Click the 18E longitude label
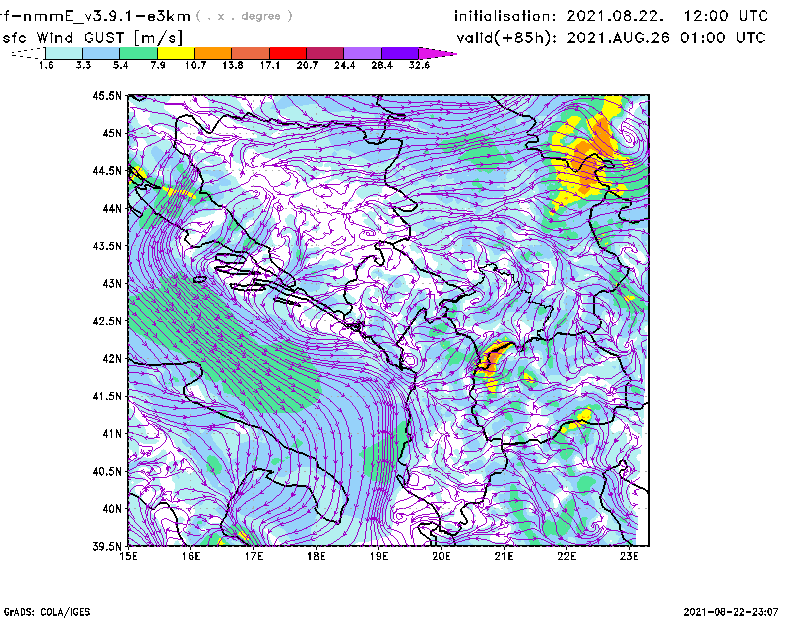Screen dimensions: 800x618 (x=316, y=556)
